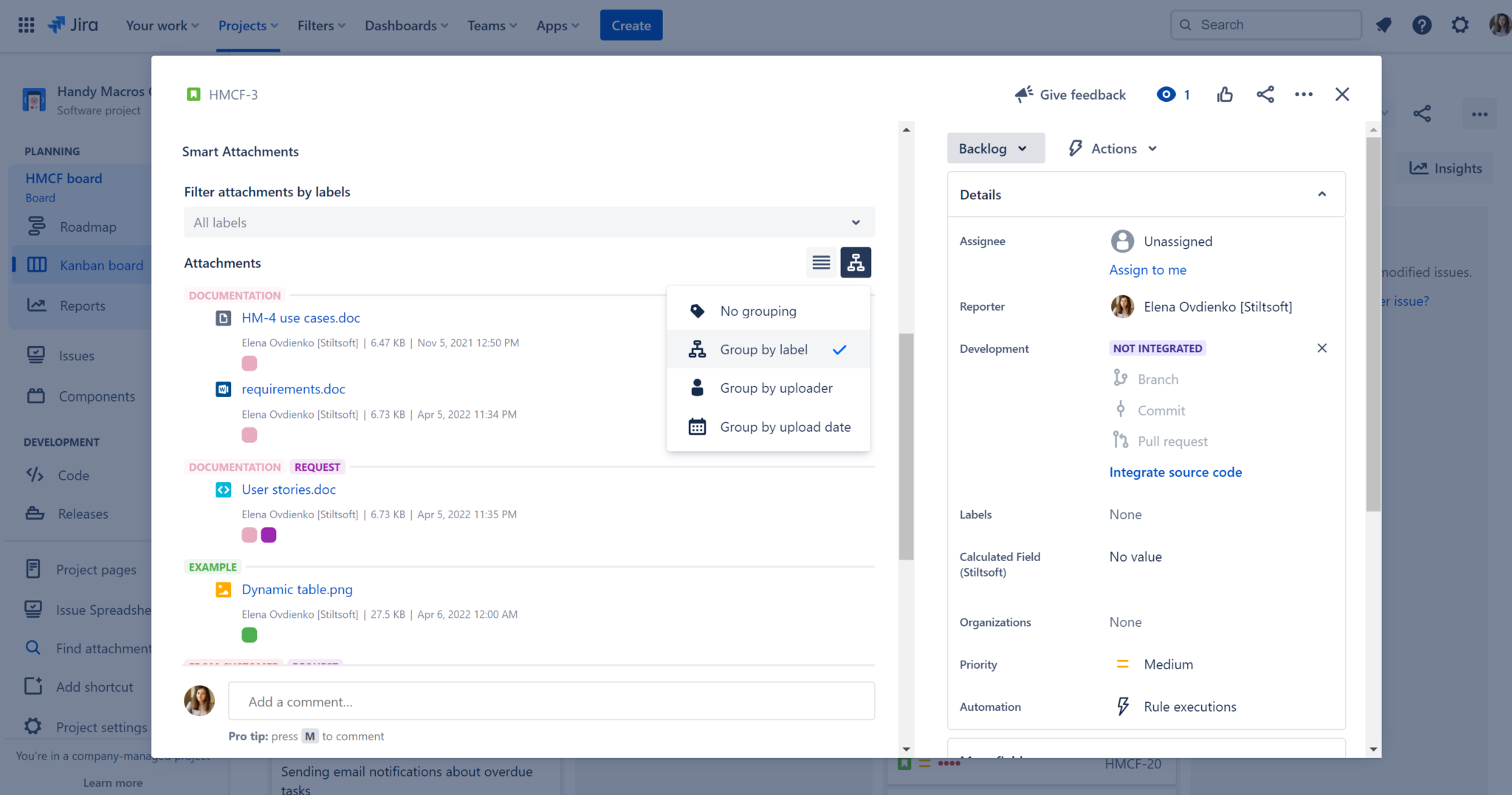
Task: Open notifications with the flag icon
Action: pos(1384,24)
